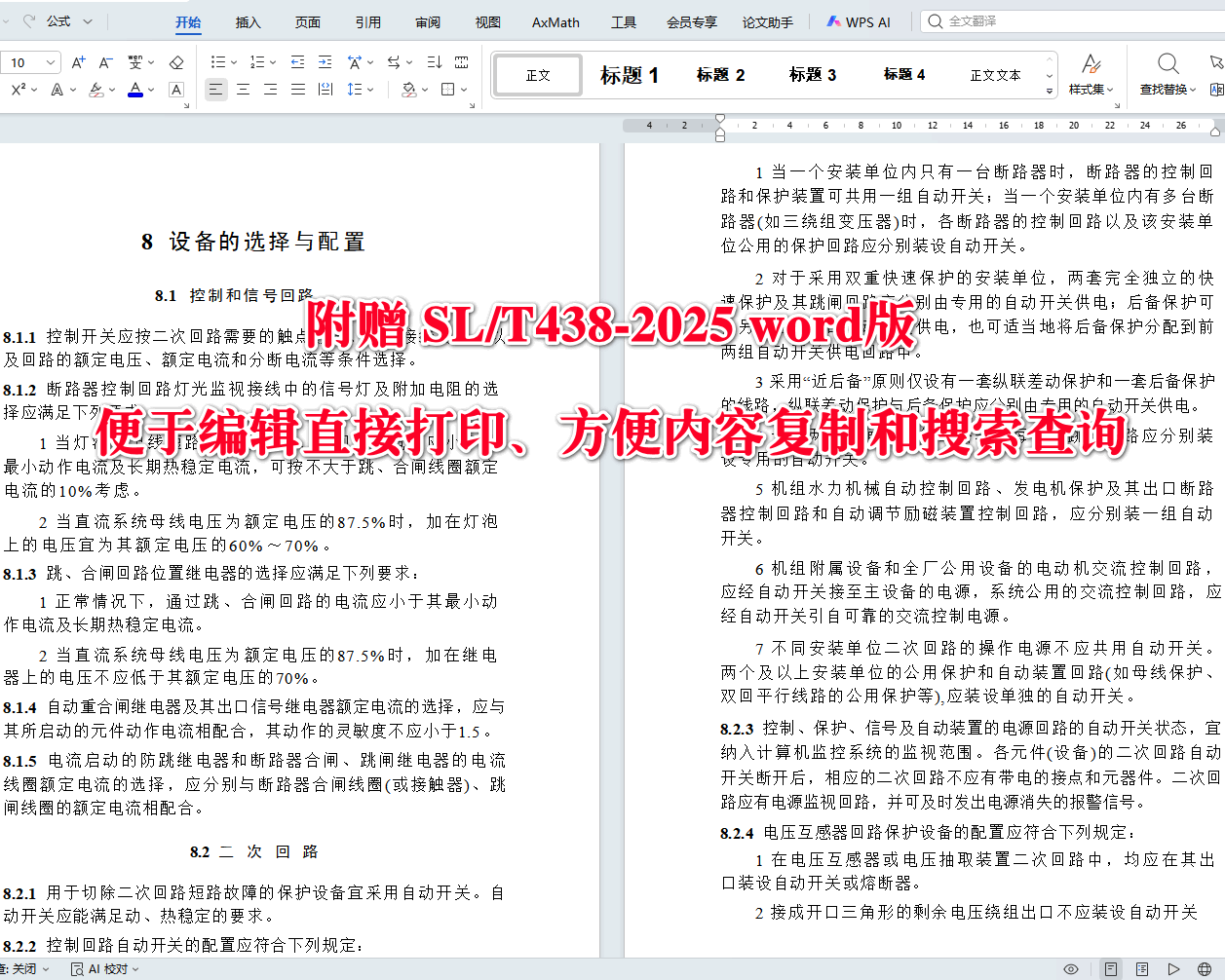1225x980 pixels.
Task: Apply distributed alignment
Action: (x=325, y=90)
